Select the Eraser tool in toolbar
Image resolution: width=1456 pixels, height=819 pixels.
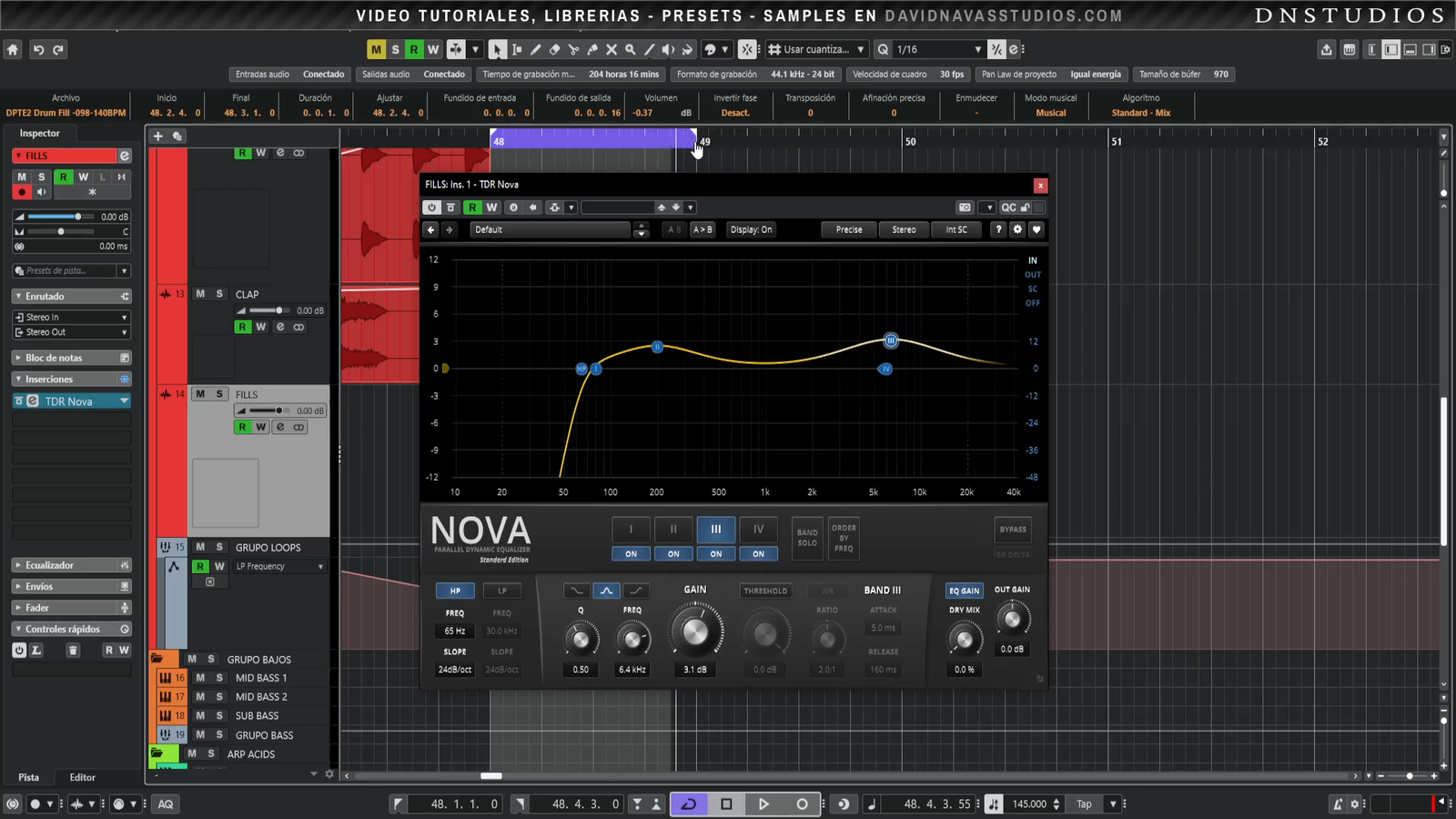554,50
